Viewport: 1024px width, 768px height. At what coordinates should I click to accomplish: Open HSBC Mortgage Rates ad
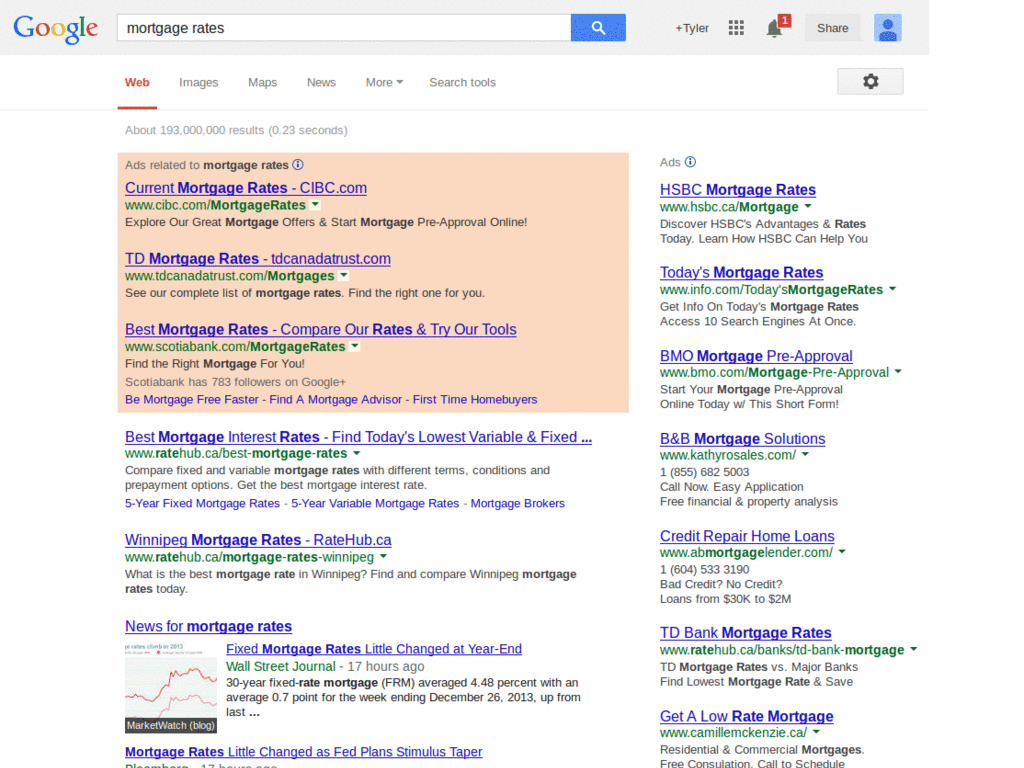coord(738,190)
